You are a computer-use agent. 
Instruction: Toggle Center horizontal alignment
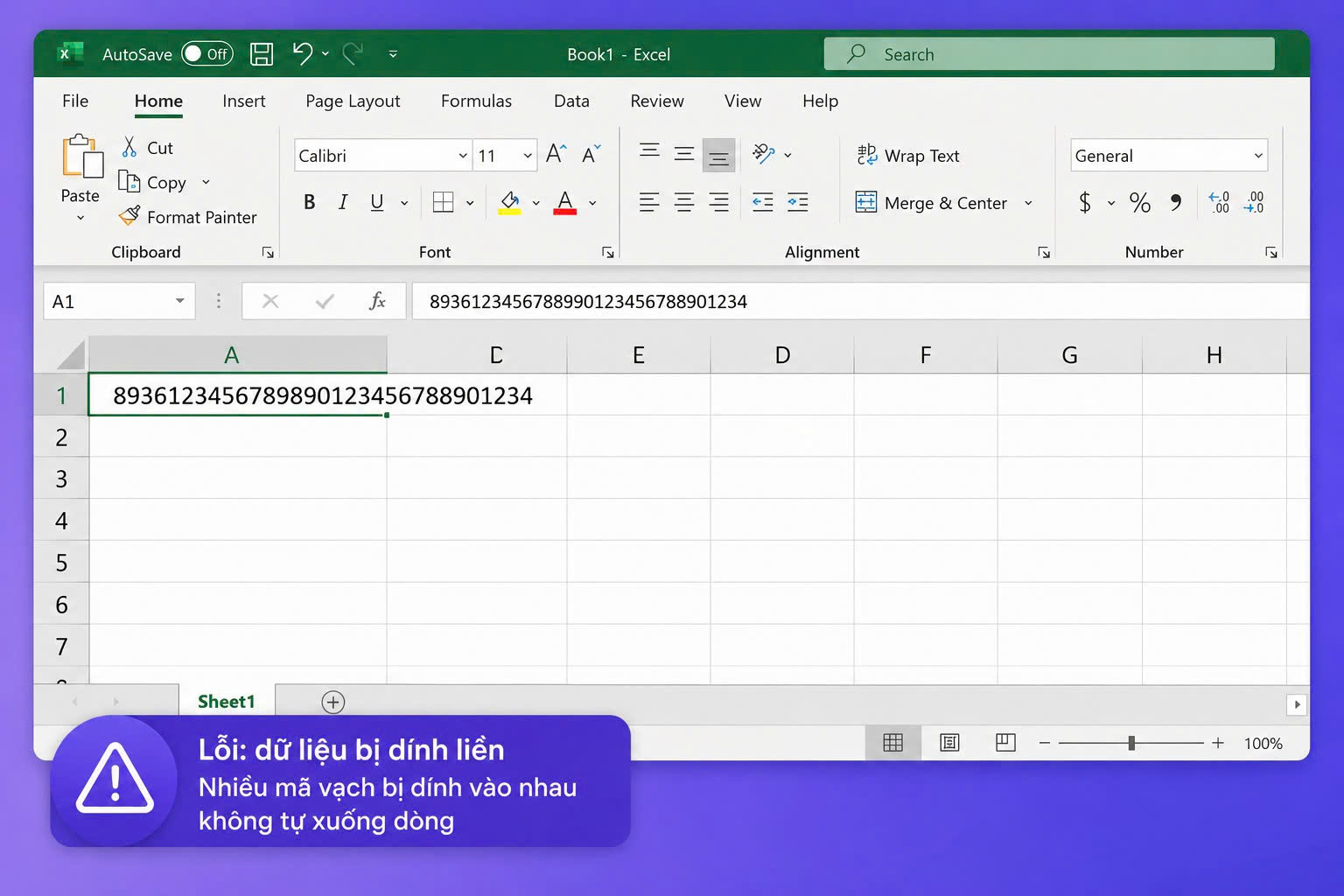pos(684,202)
